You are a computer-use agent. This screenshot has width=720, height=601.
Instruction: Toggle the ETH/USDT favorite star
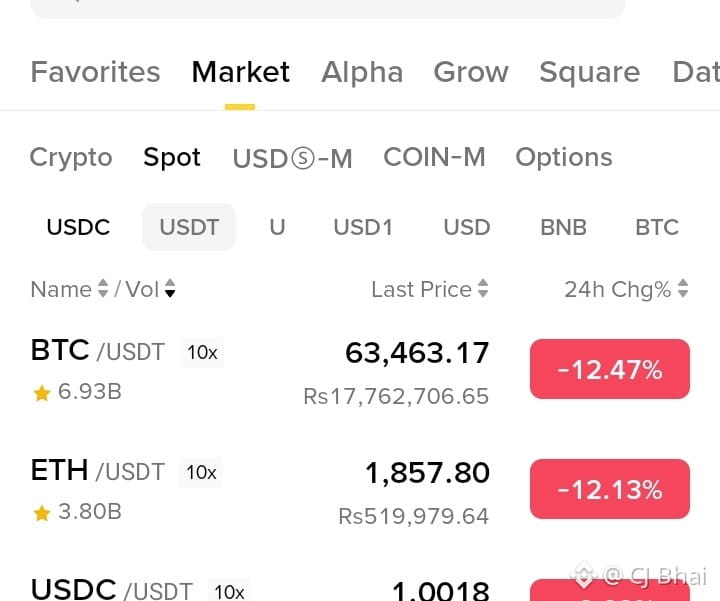click(41, 513)
